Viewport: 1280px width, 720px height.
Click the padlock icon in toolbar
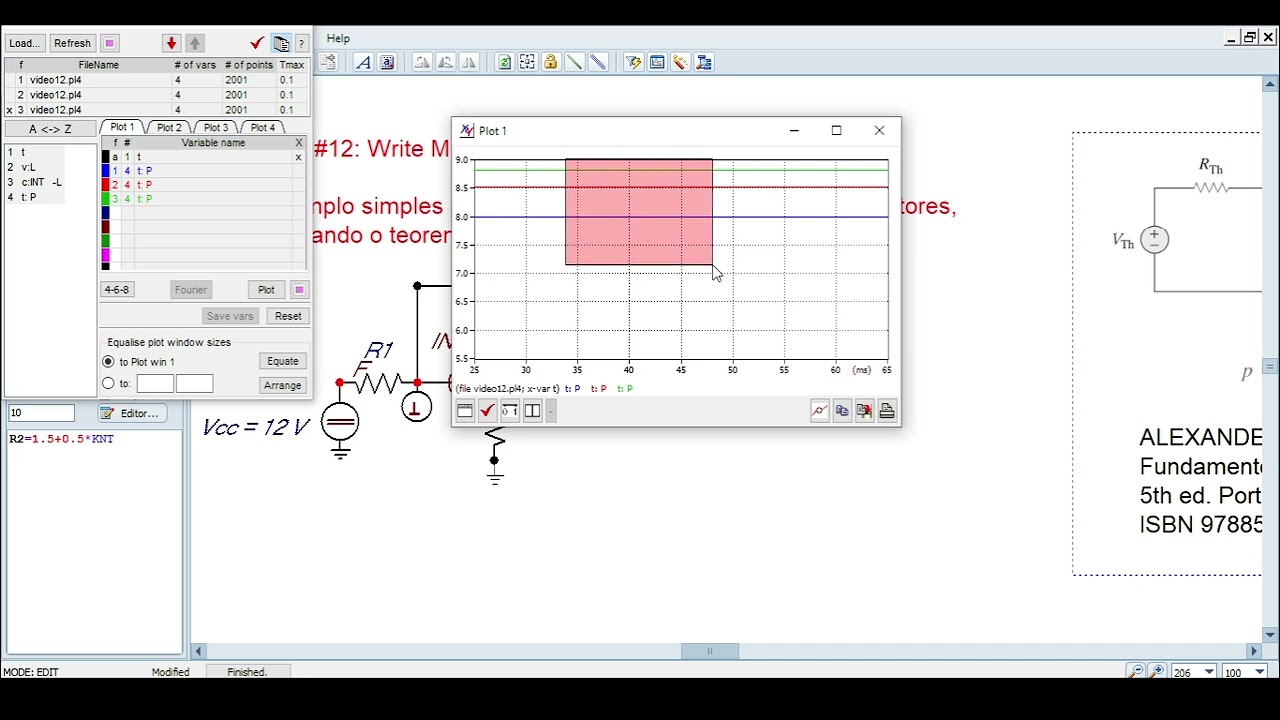click(x=551, y=62)
